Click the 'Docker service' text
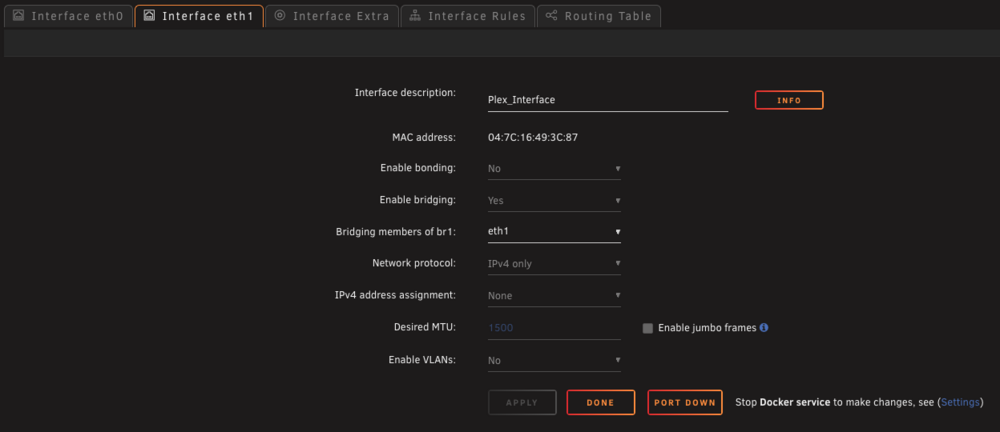The image size is (1000, 432). pos(795,403)
